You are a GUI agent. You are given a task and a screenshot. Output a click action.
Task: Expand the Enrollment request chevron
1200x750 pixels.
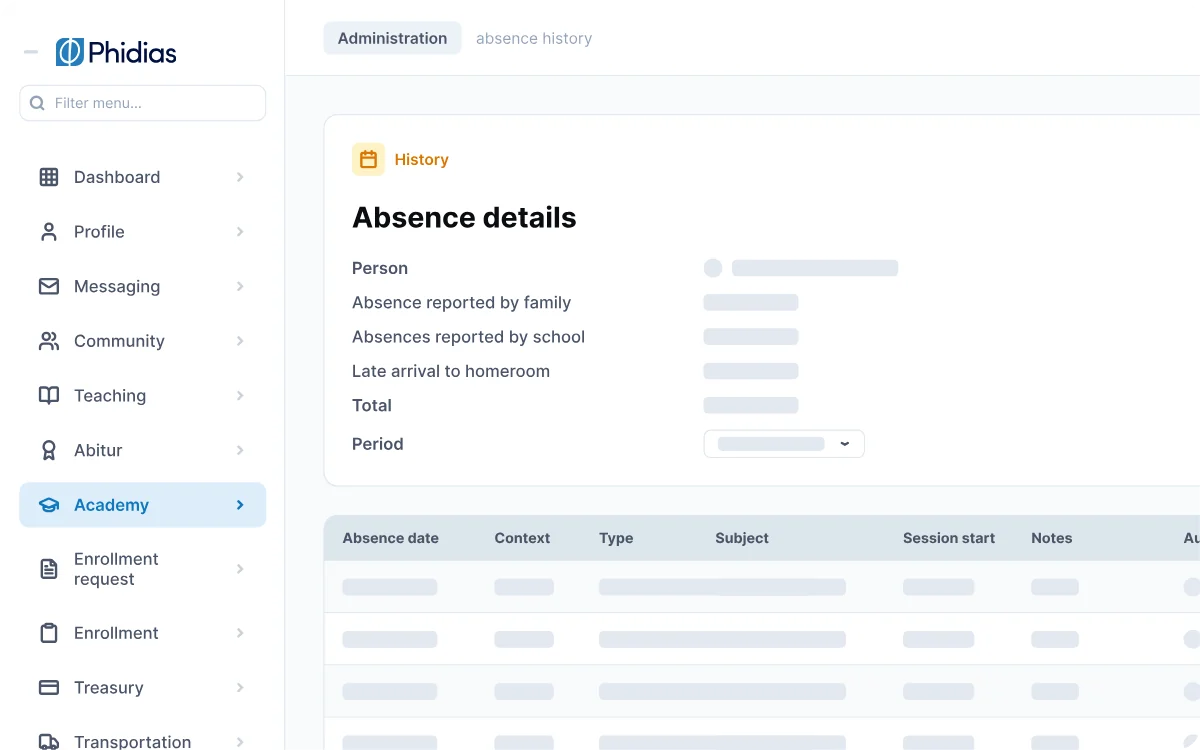click(240, 569)
